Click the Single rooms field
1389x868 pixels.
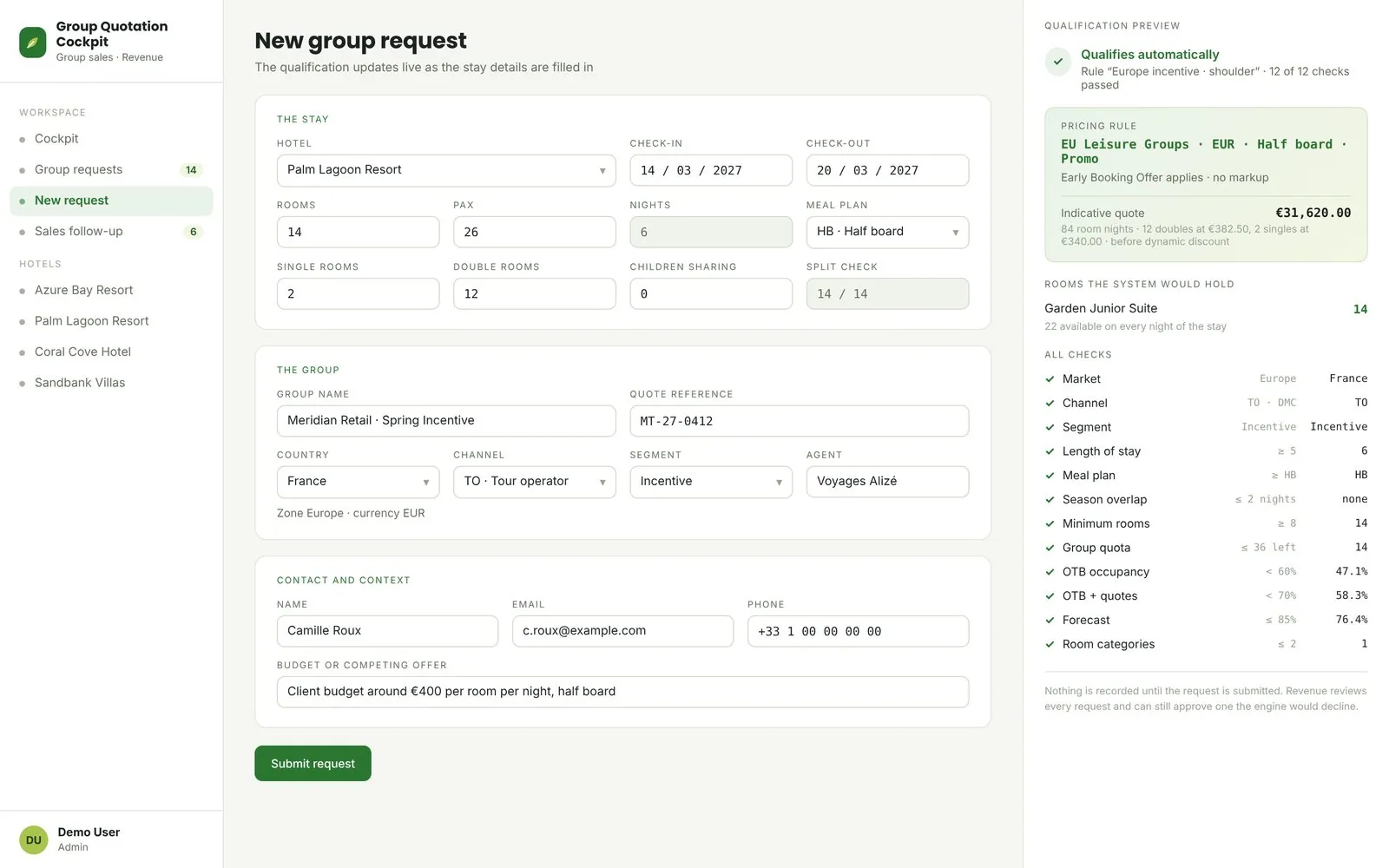[x=358, y=293]
